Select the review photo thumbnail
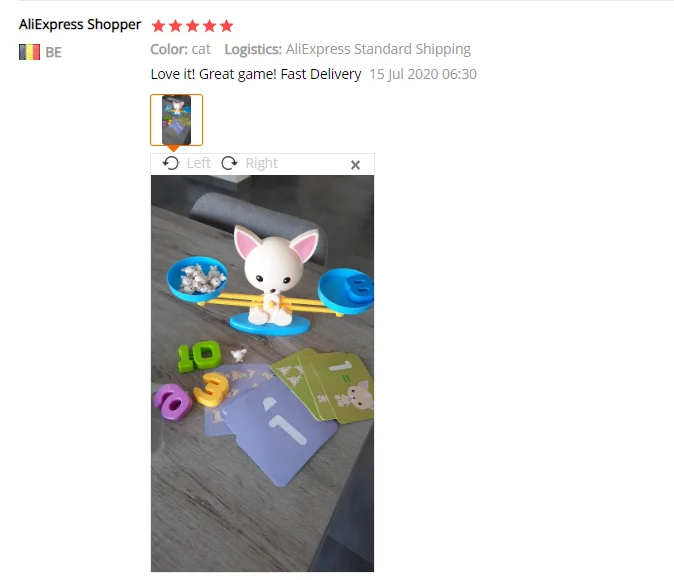674x580 pixels. tap(176, 120)
